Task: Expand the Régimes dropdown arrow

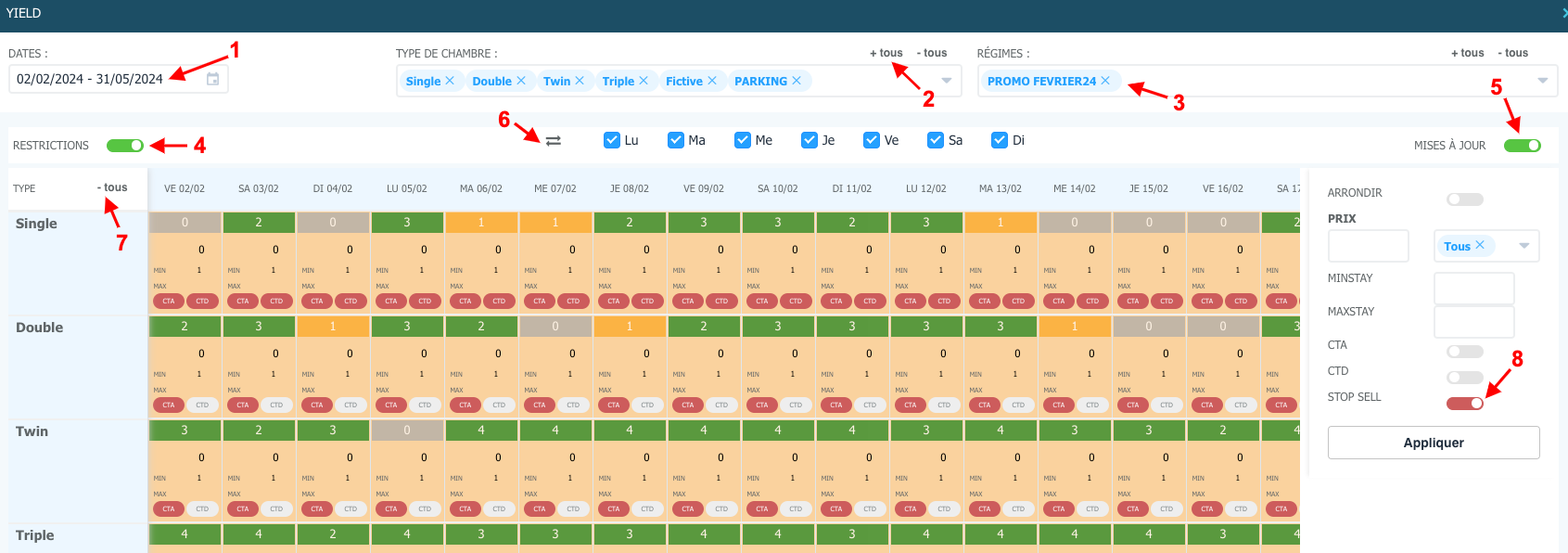Action: pos(1543,81)
